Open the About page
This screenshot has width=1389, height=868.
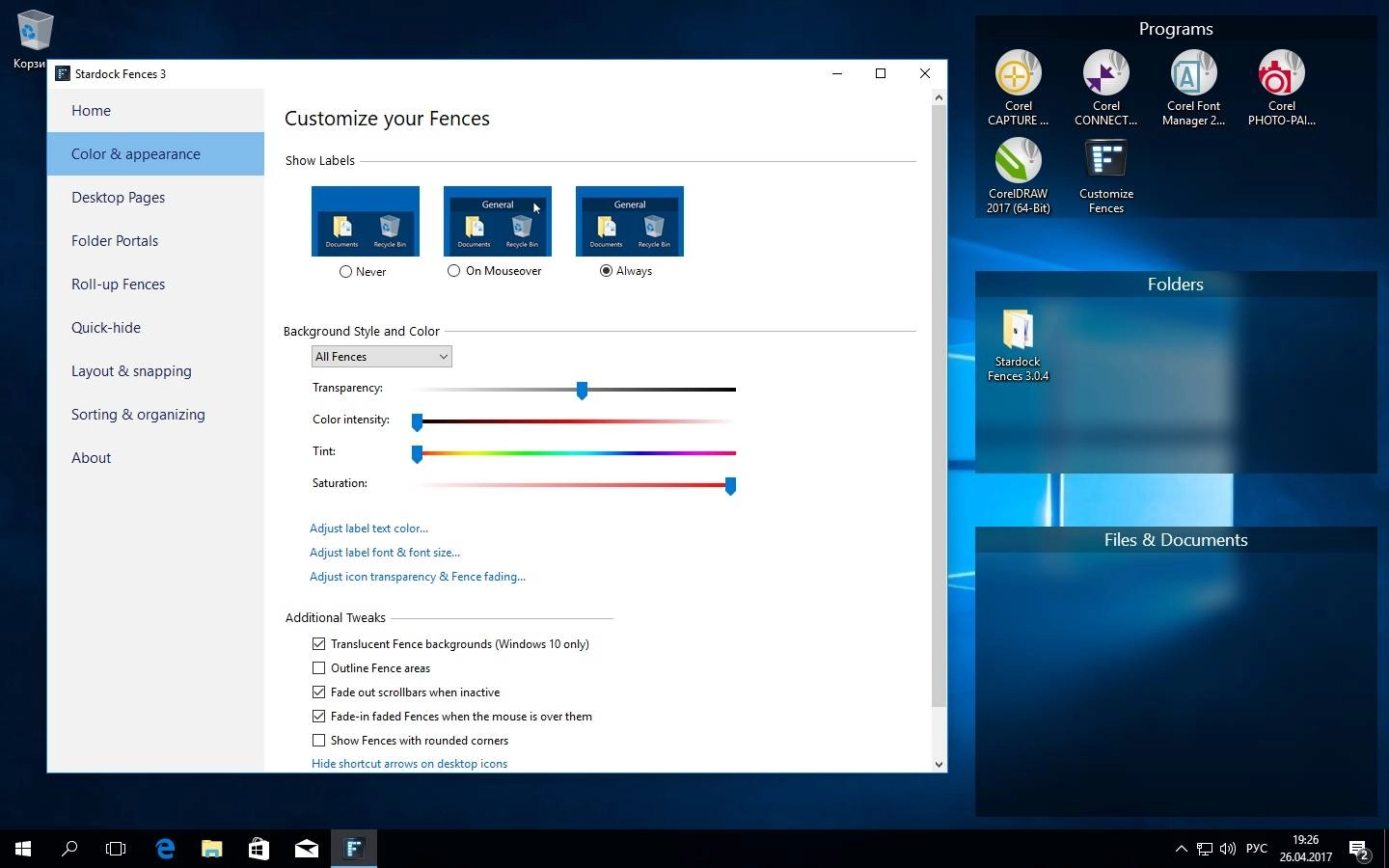tap(155, 458)
